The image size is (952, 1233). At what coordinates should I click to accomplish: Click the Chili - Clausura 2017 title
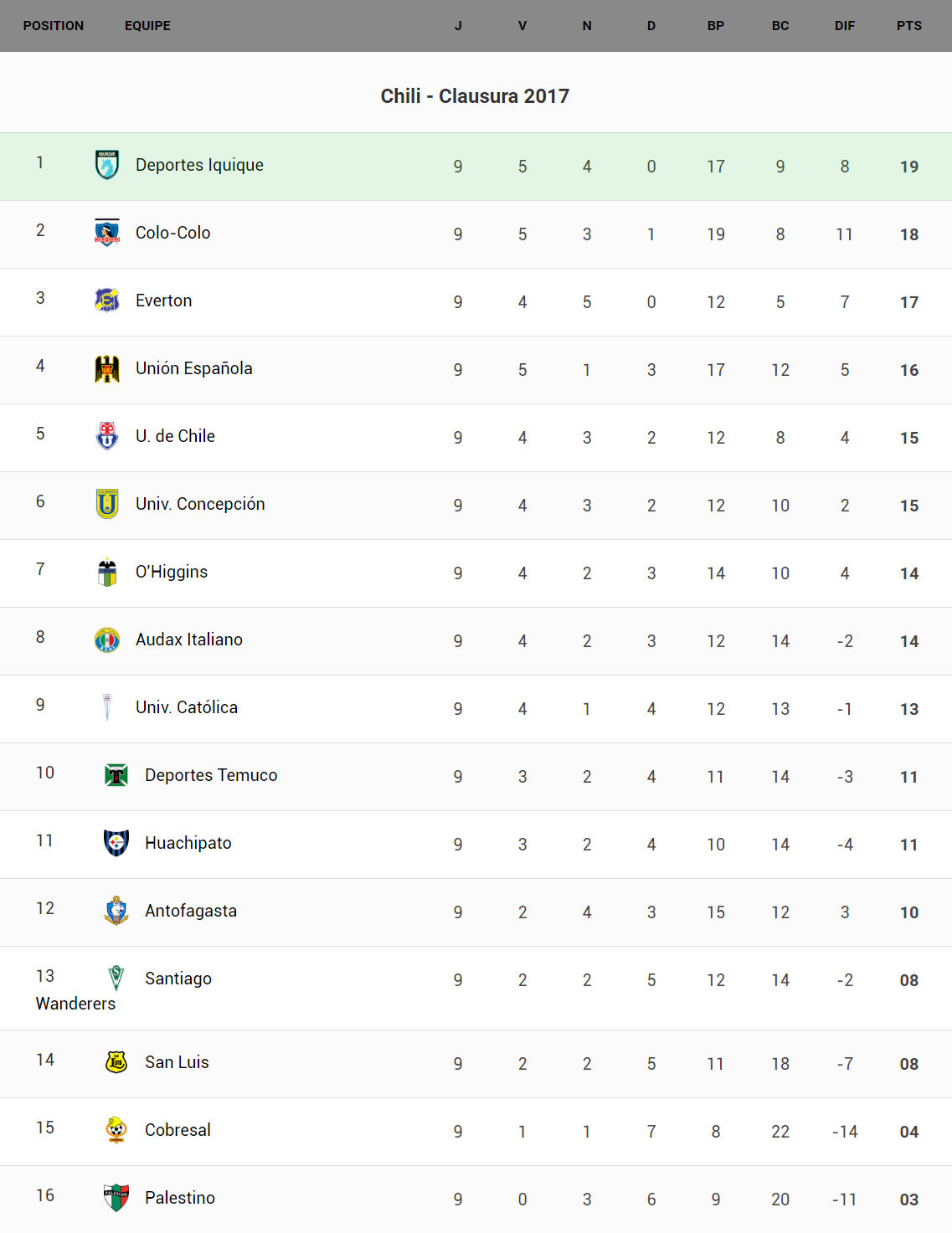coord(475,96)
